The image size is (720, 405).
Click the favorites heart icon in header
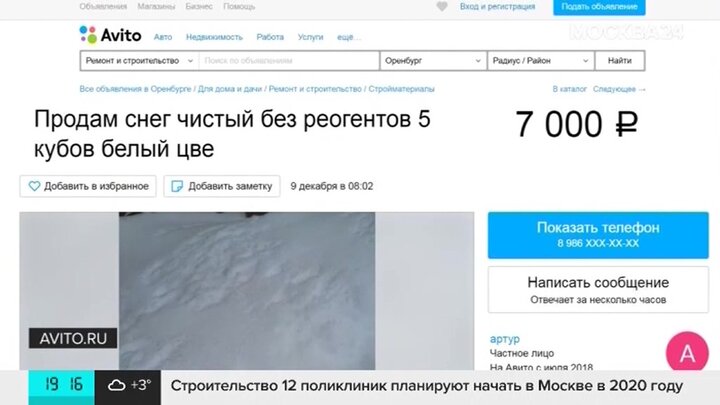442,6
